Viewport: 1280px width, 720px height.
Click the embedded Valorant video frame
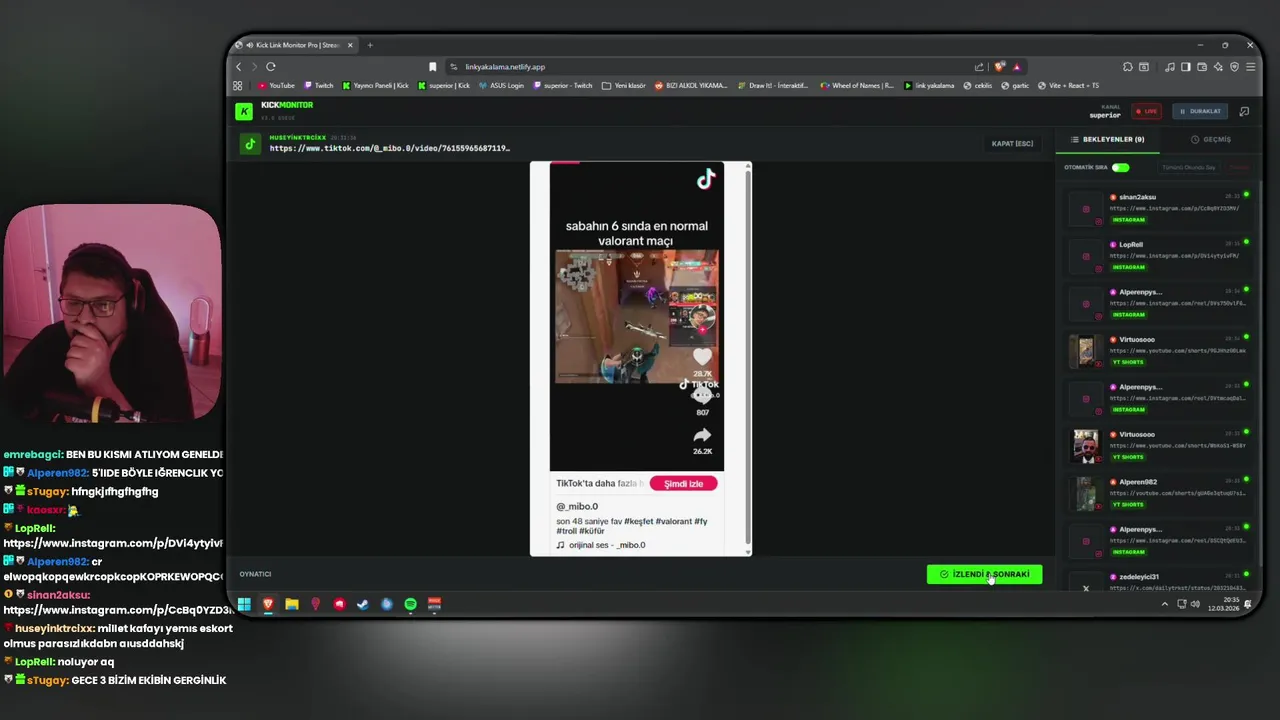637,316
